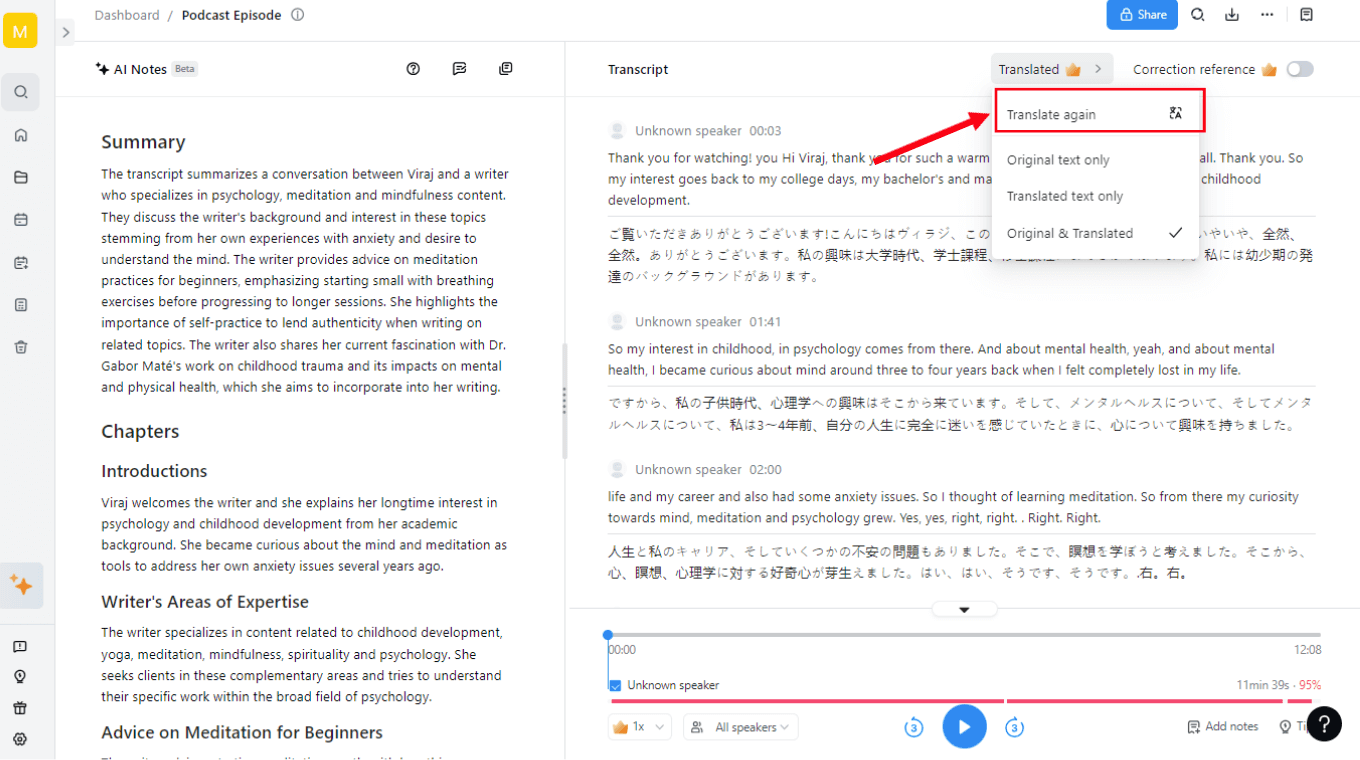Click the Share button
The height and width of the screenshot is (760, 1360).
[x=1141, y=14]
